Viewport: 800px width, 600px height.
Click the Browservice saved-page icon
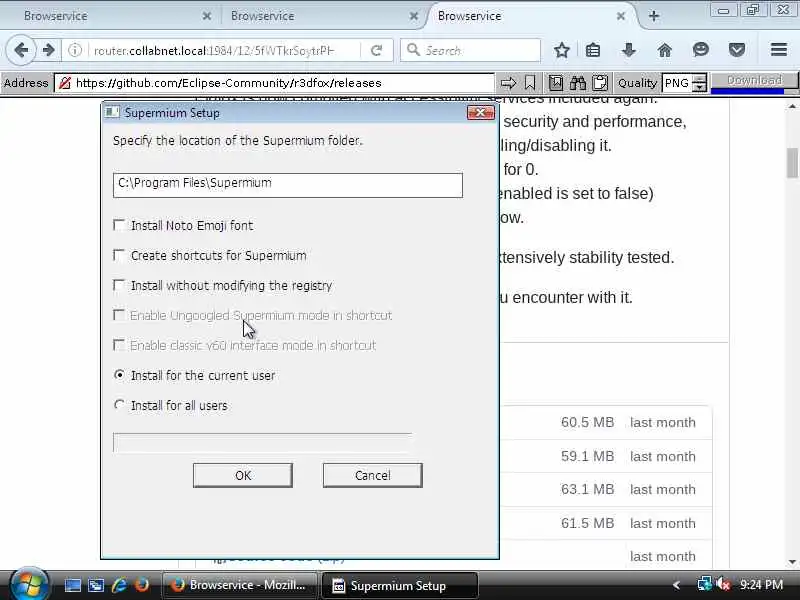[x=556, y=83]
